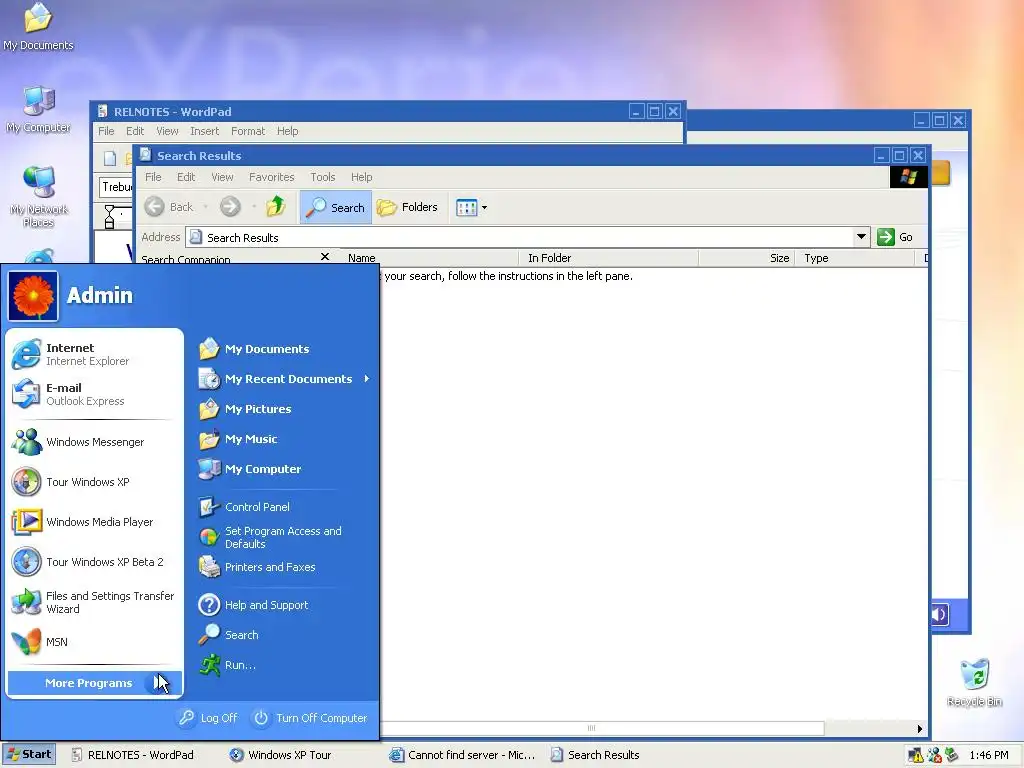Open My Computer from Start menu
Viewport: 1024px width, 768px height.
pos(285,469)
